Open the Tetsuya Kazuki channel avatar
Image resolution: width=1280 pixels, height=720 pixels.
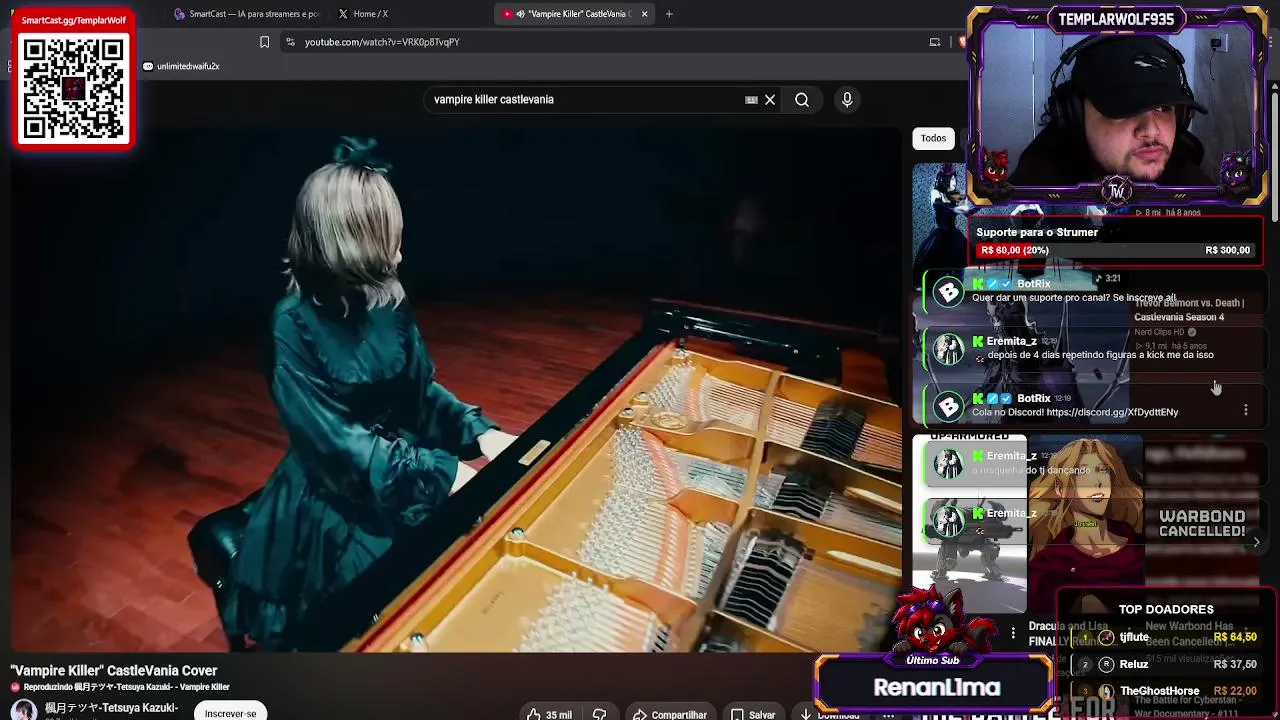(24, 710)
